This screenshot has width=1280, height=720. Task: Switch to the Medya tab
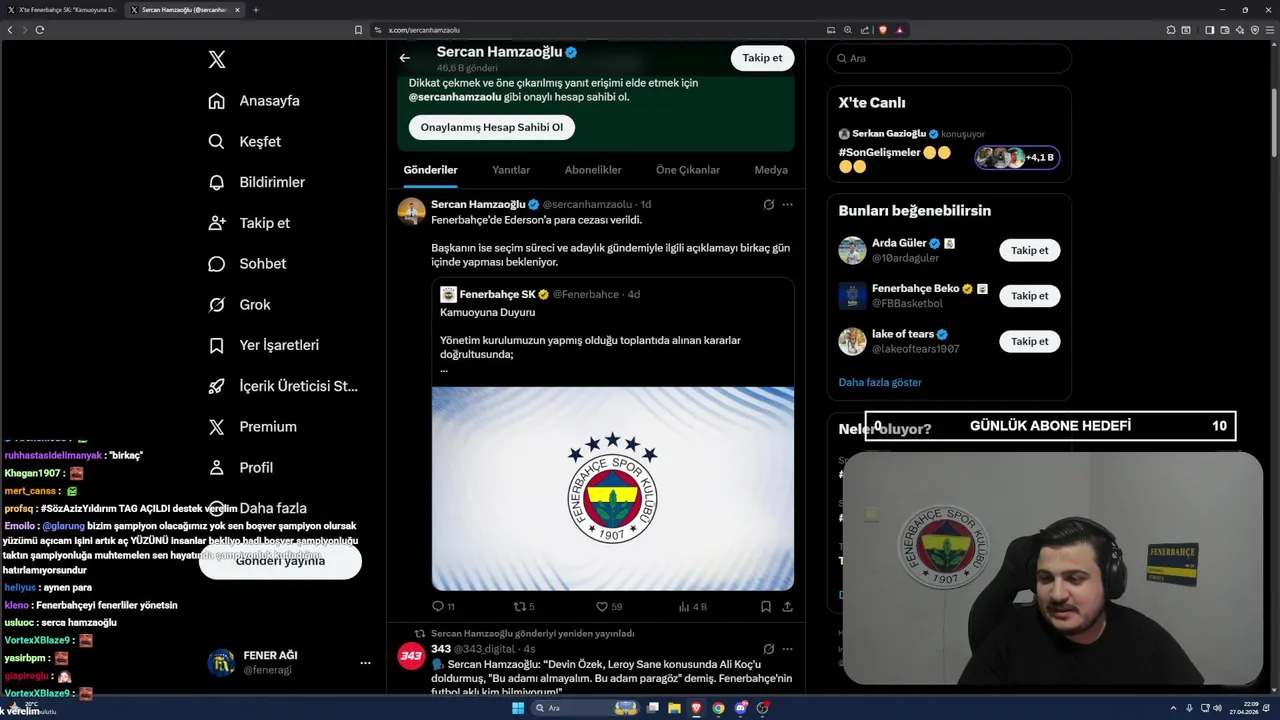tap(771, 170)
